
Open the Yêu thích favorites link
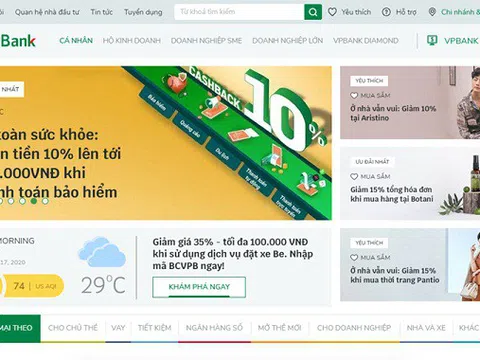click(x=356, y=12)
